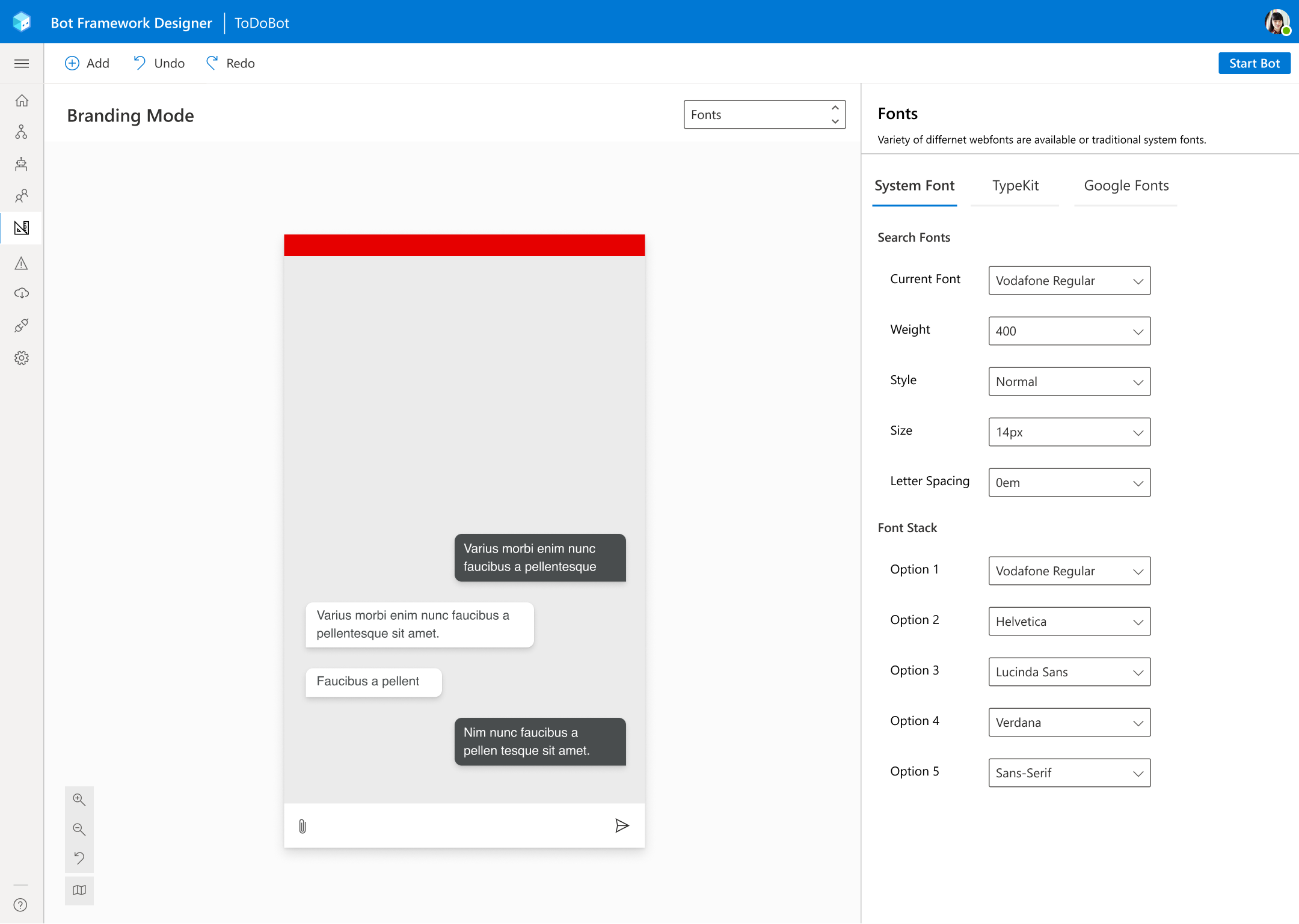Viewport: 1299px width, 924px height.
Task: Click the Start Bot button
Action: click(1254, 64)
